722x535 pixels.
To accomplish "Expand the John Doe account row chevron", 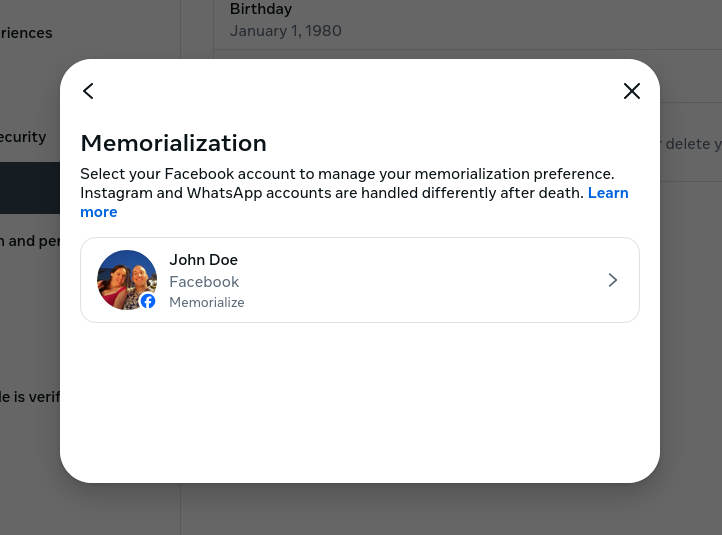I will point(612,280).
